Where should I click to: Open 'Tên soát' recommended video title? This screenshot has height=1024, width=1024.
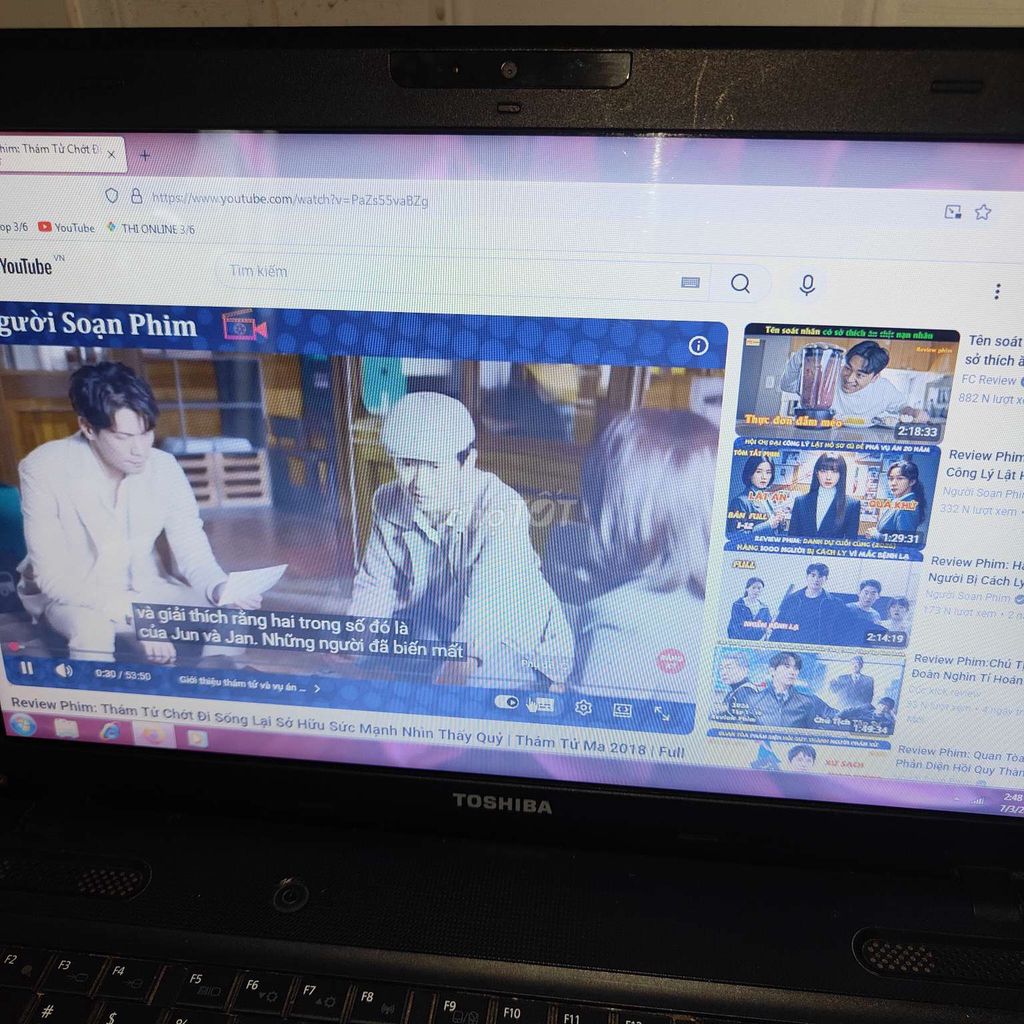(x=994, y=350)
